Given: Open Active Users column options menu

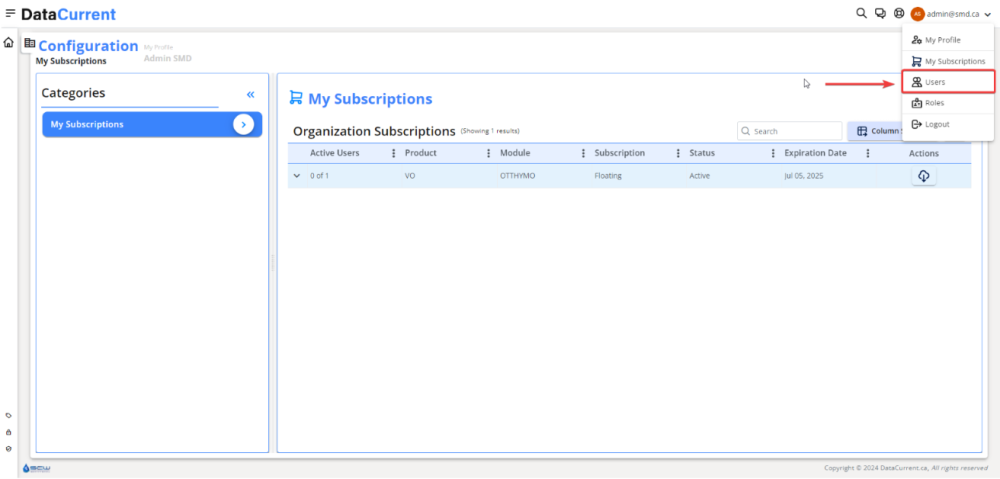Looking at the screenshot, I should 393,153.
